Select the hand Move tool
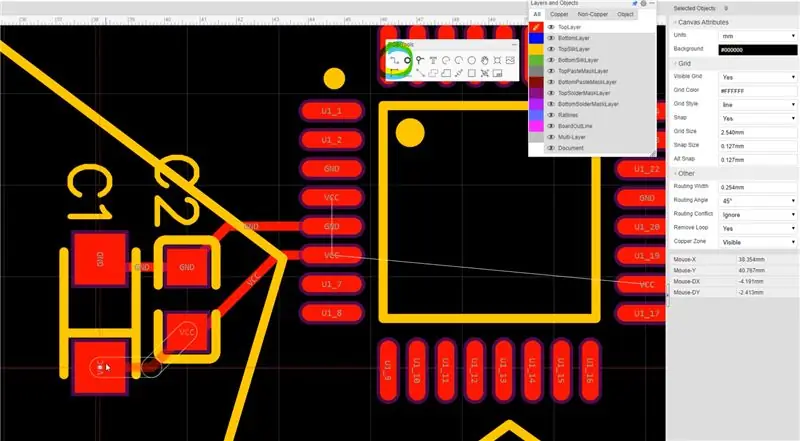 click(485, 60)
